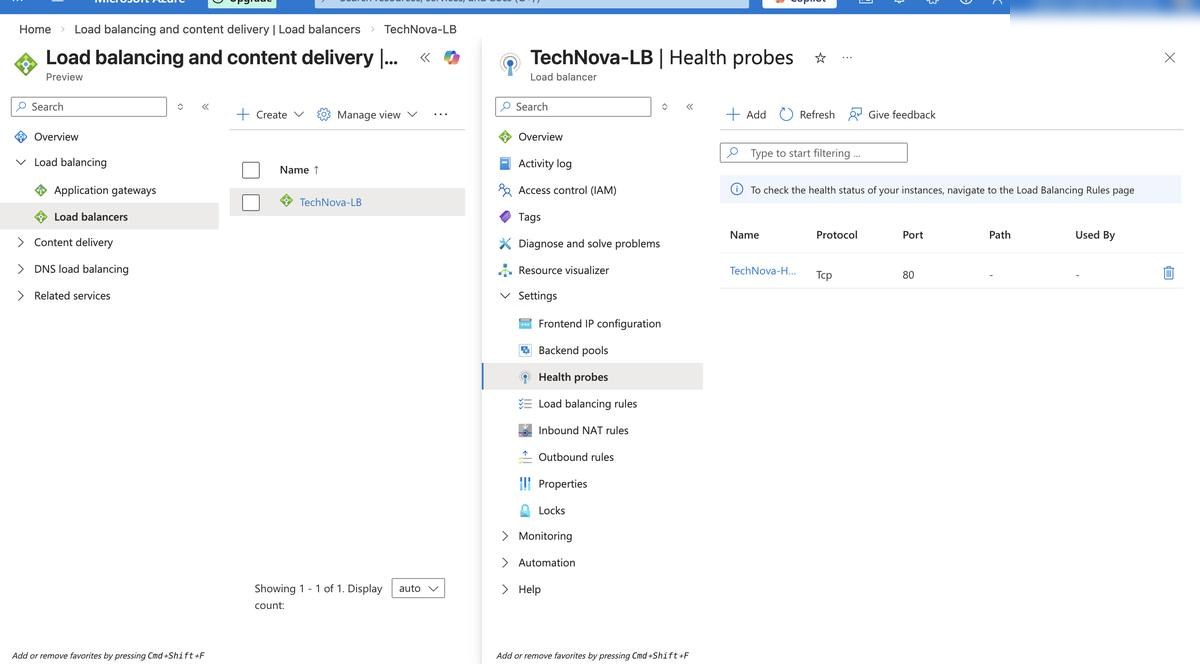
Task: Click the left panel Search field
Action: (x=89, y=107)
